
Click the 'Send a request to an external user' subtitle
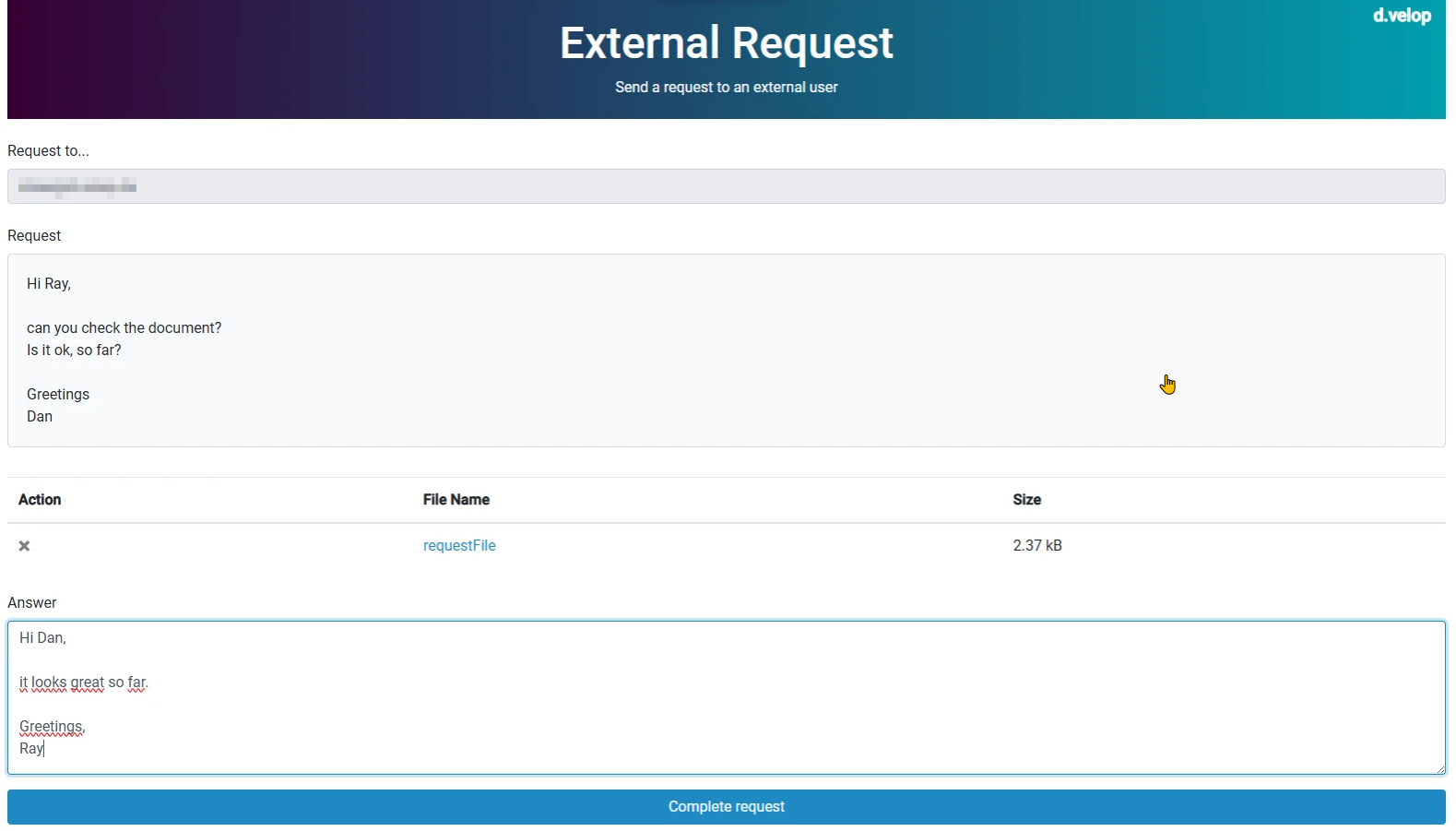click(x=727, y=88)
